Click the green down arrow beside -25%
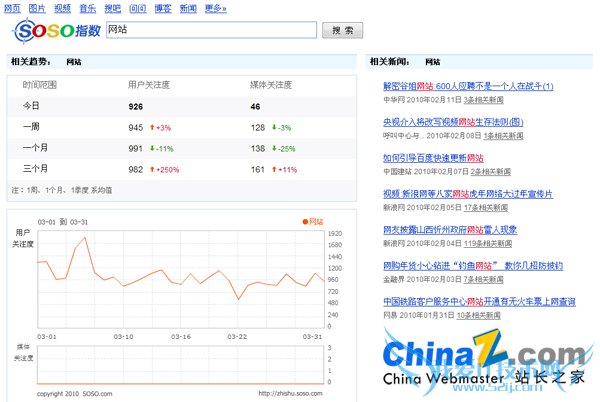600x402 pixels. (x=274, y=148)
